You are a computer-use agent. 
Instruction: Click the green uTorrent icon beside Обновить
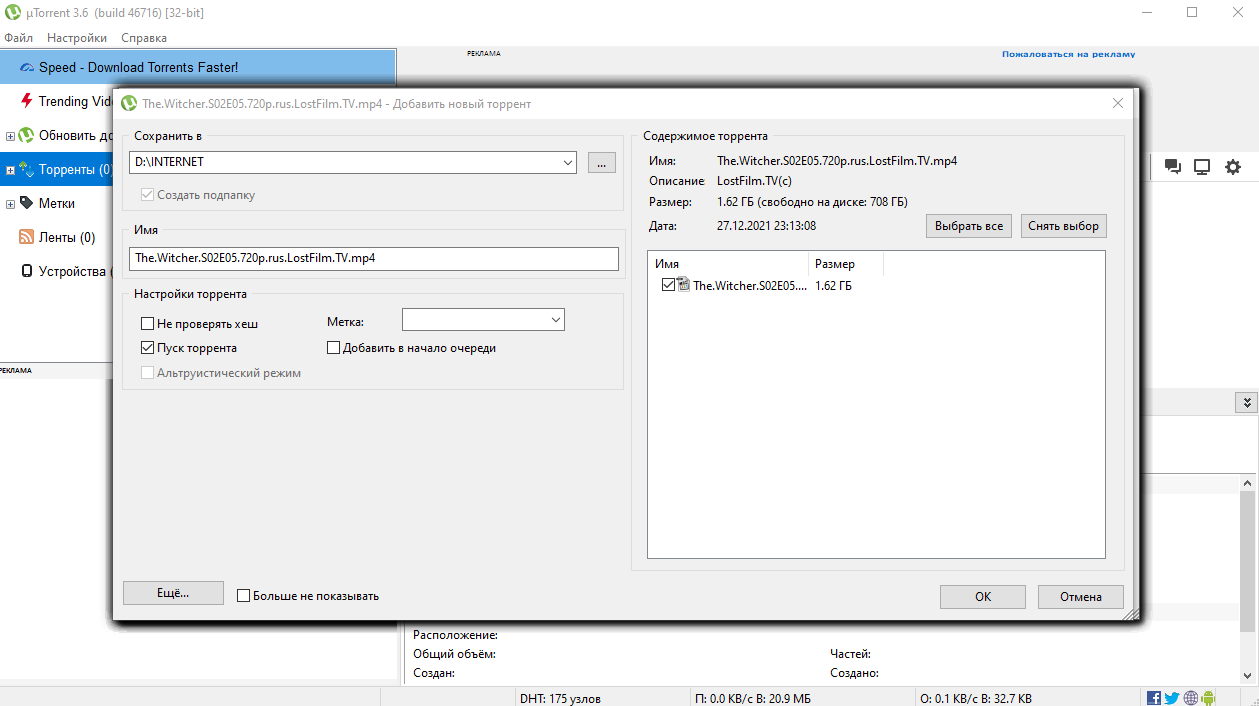[27, 135]
